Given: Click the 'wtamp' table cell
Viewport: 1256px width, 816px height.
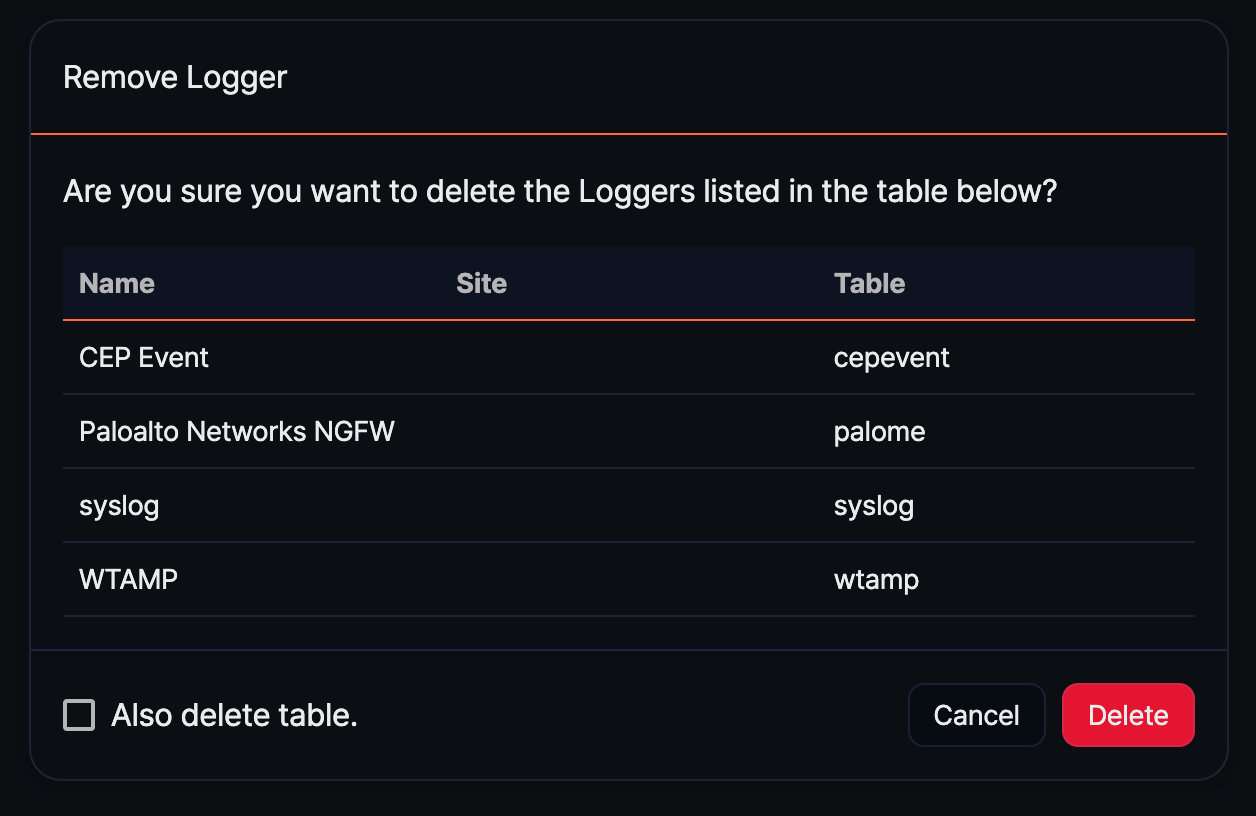Looking at the screenshot, I should coord(876,579).
